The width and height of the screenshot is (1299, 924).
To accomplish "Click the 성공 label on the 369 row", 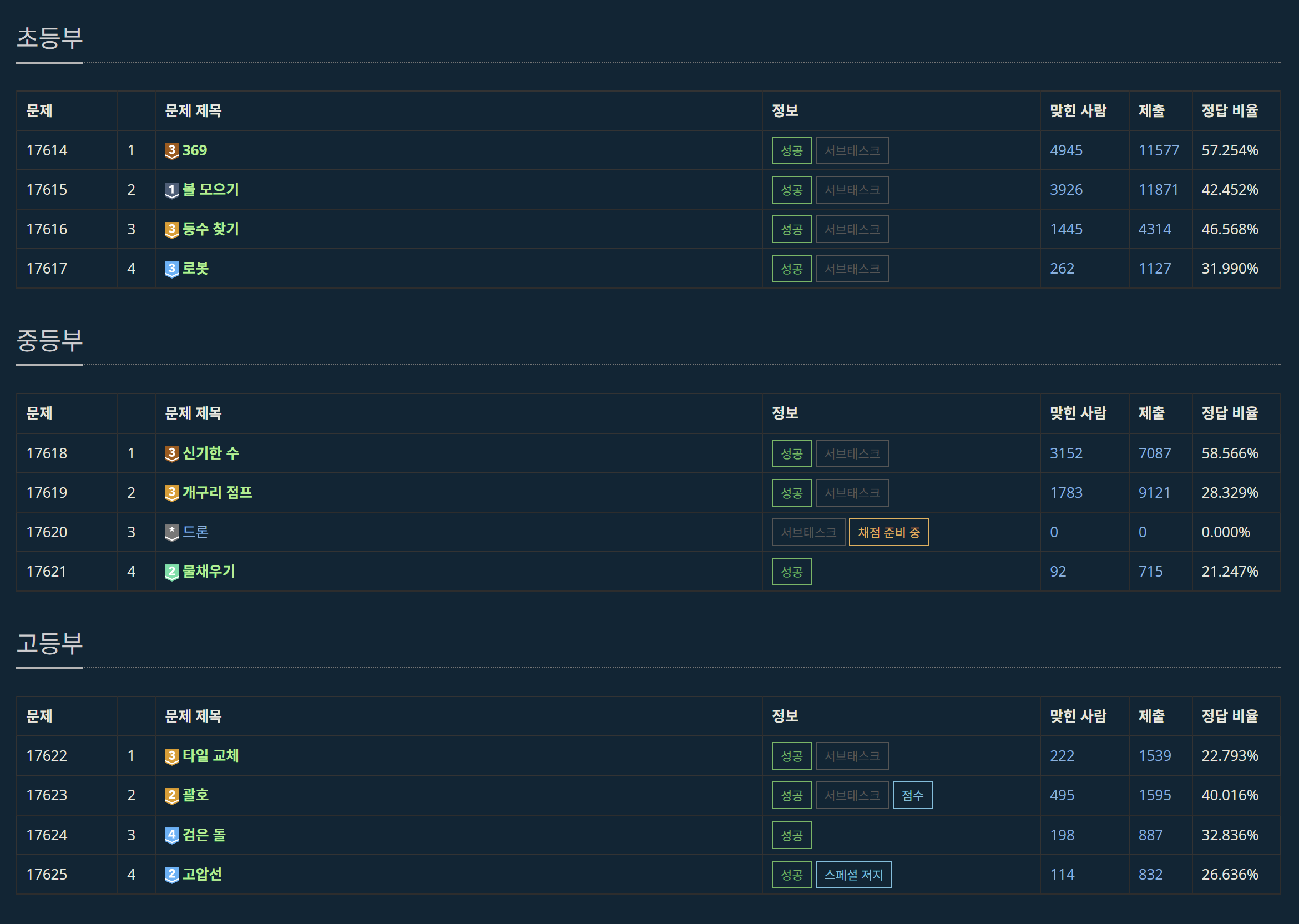I will click(x=791, y=151).
